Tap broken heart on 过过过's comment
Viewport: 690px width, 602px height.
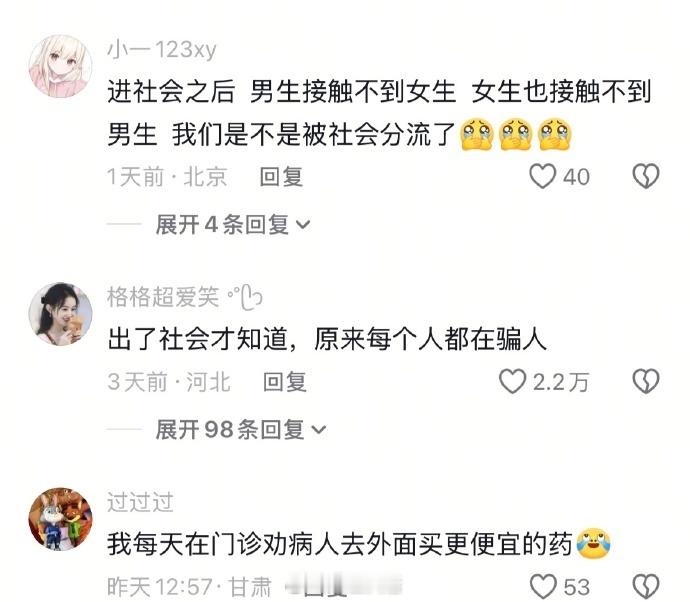[646, 587]
